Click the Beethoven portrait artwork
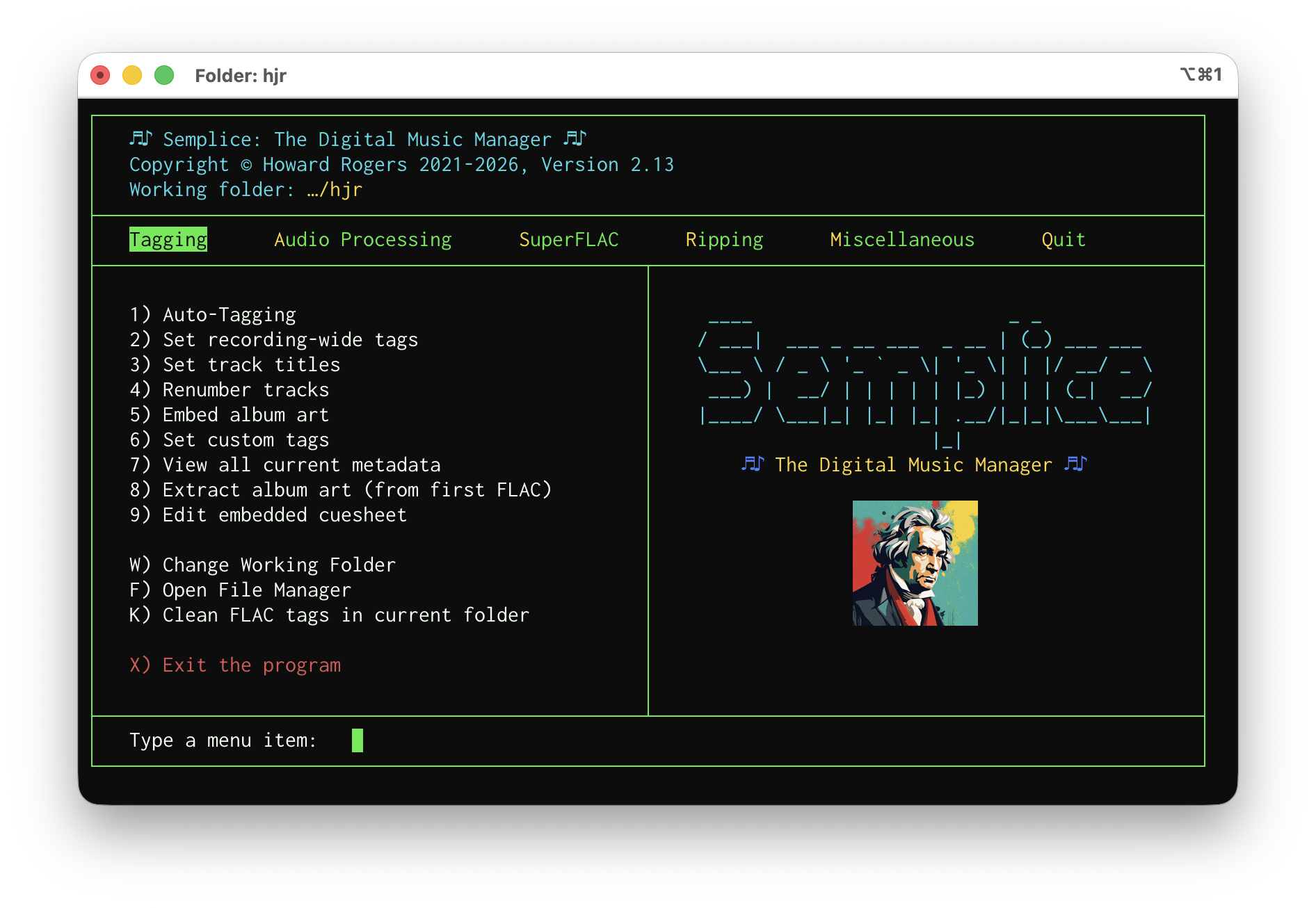 [x=915, y=563]
